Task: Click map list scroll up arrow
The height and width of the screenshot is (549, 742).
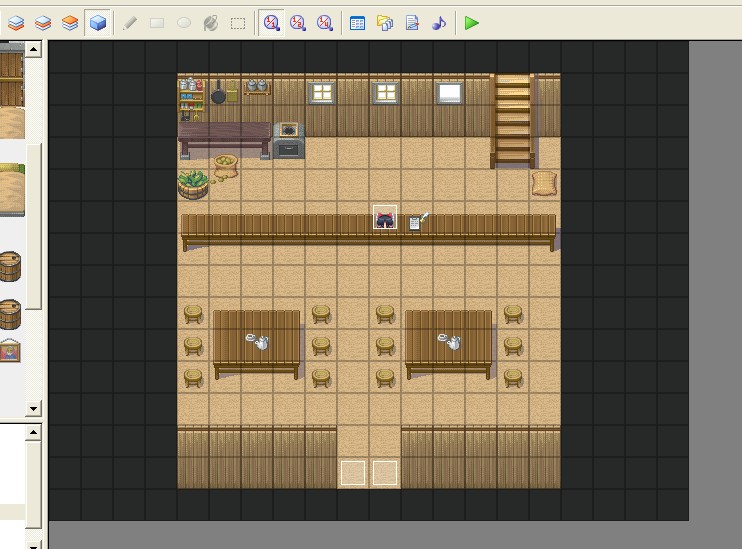Action: click(34, 432)
